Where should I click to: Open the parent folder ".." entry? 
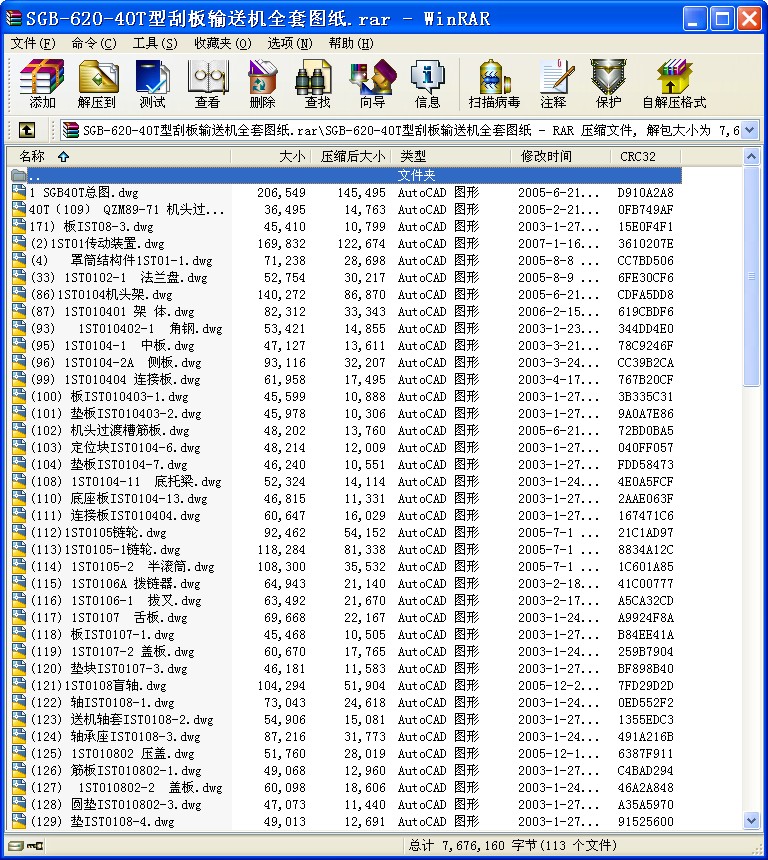[x=35, y=175]
